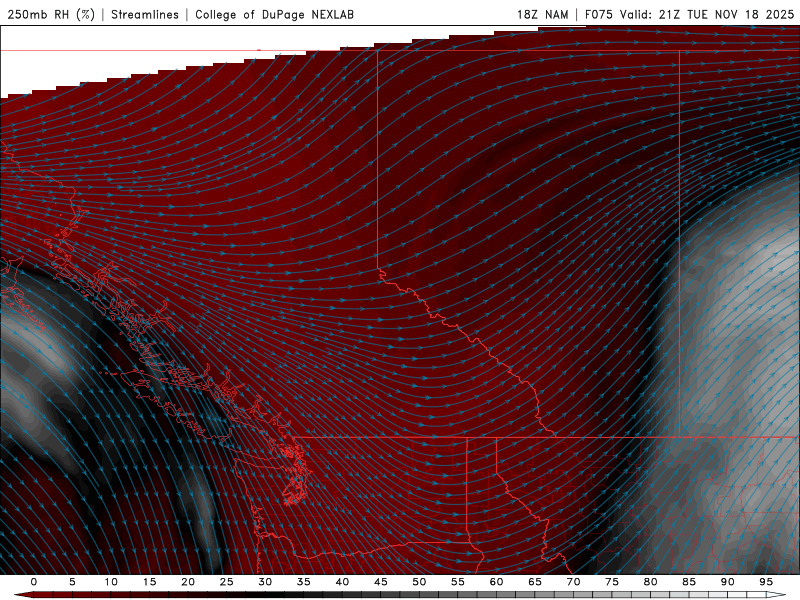Screen dimensions: 800x600
Task: Select the "50" percent scale label
Action: [419, 582]
